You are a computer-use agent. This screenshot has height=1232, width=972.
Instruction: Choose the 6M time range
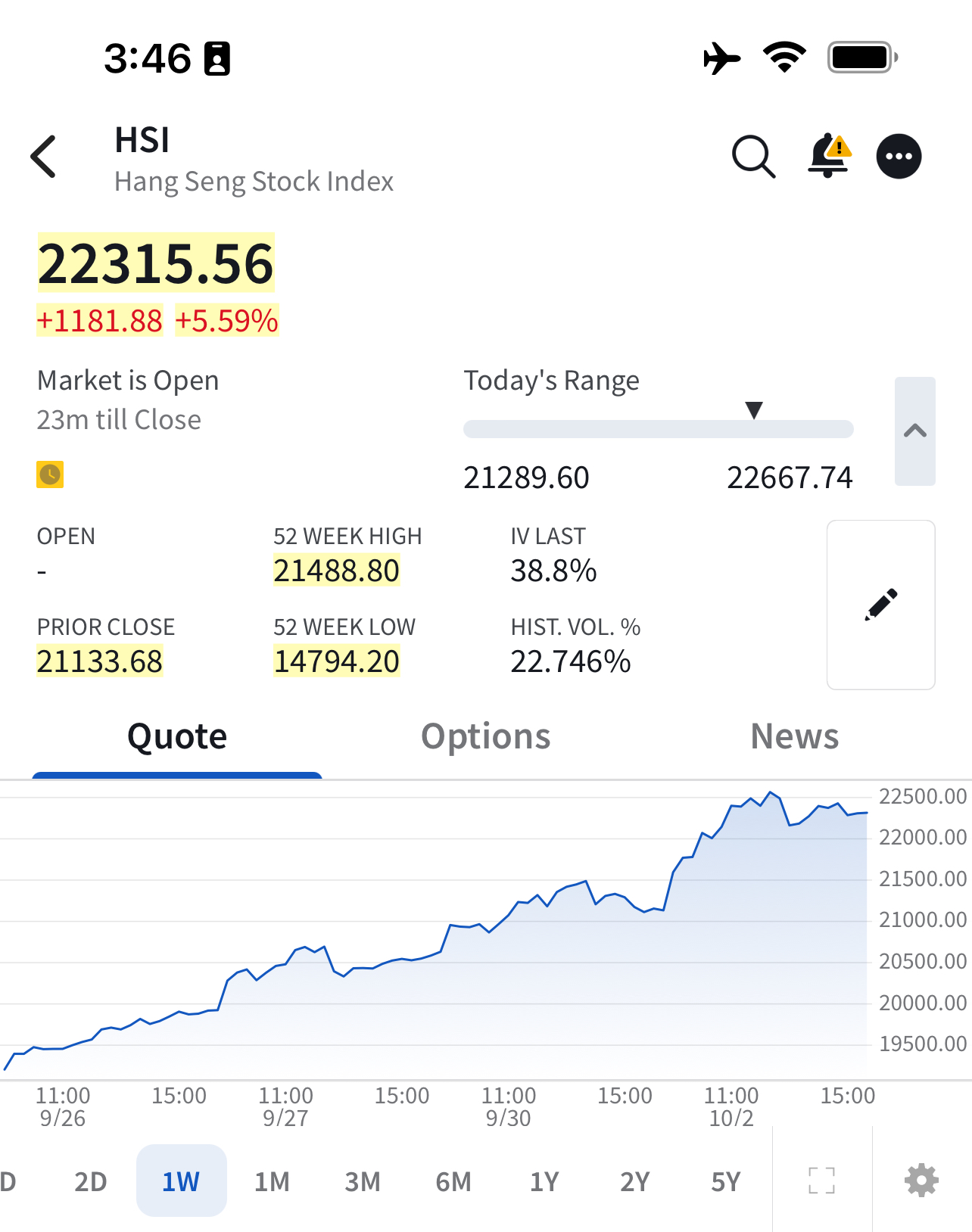point(453,1181)
